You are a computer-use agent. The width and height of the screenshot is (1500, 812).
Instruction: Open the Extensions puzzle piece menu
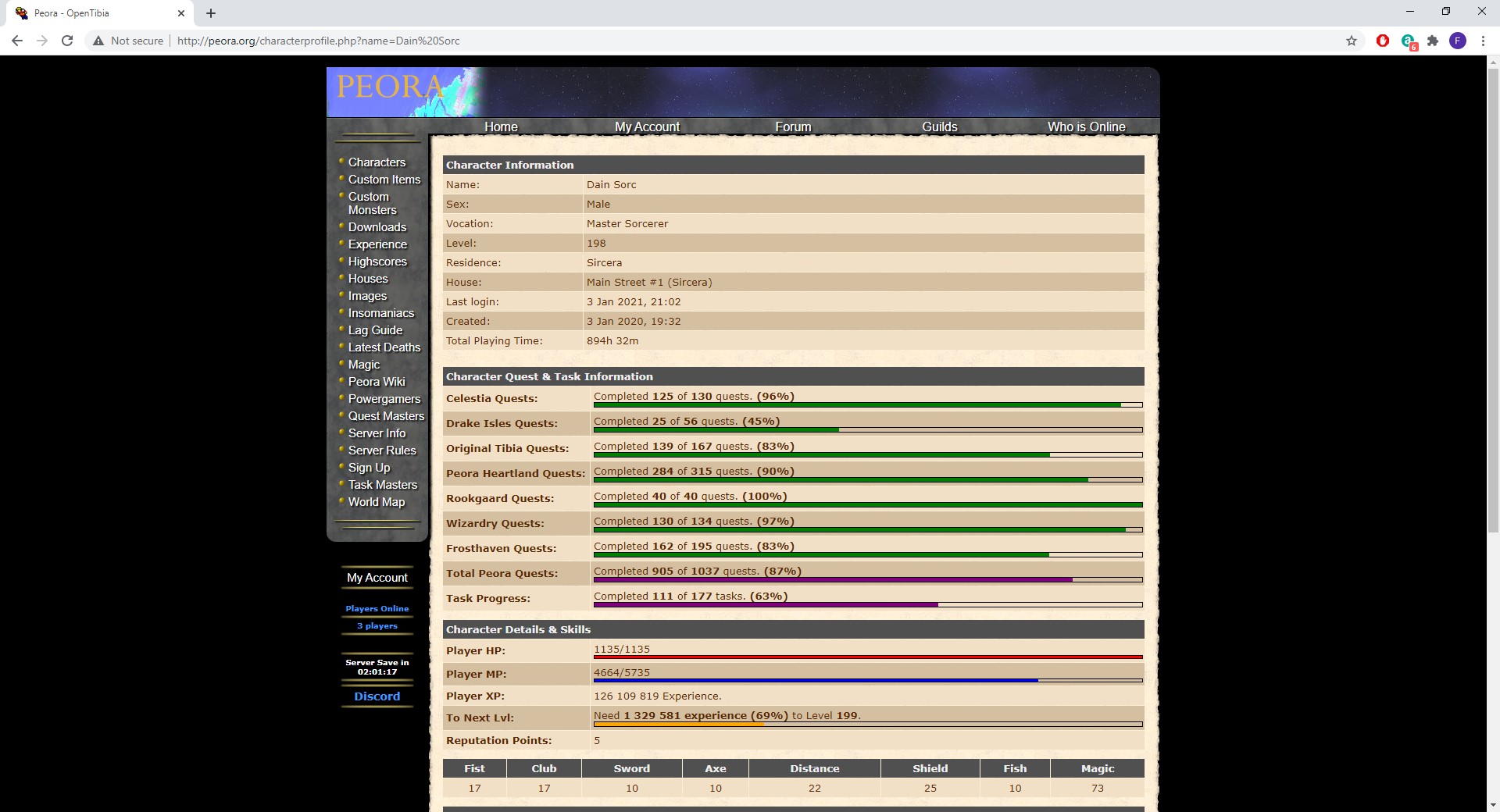point(1433,41)
